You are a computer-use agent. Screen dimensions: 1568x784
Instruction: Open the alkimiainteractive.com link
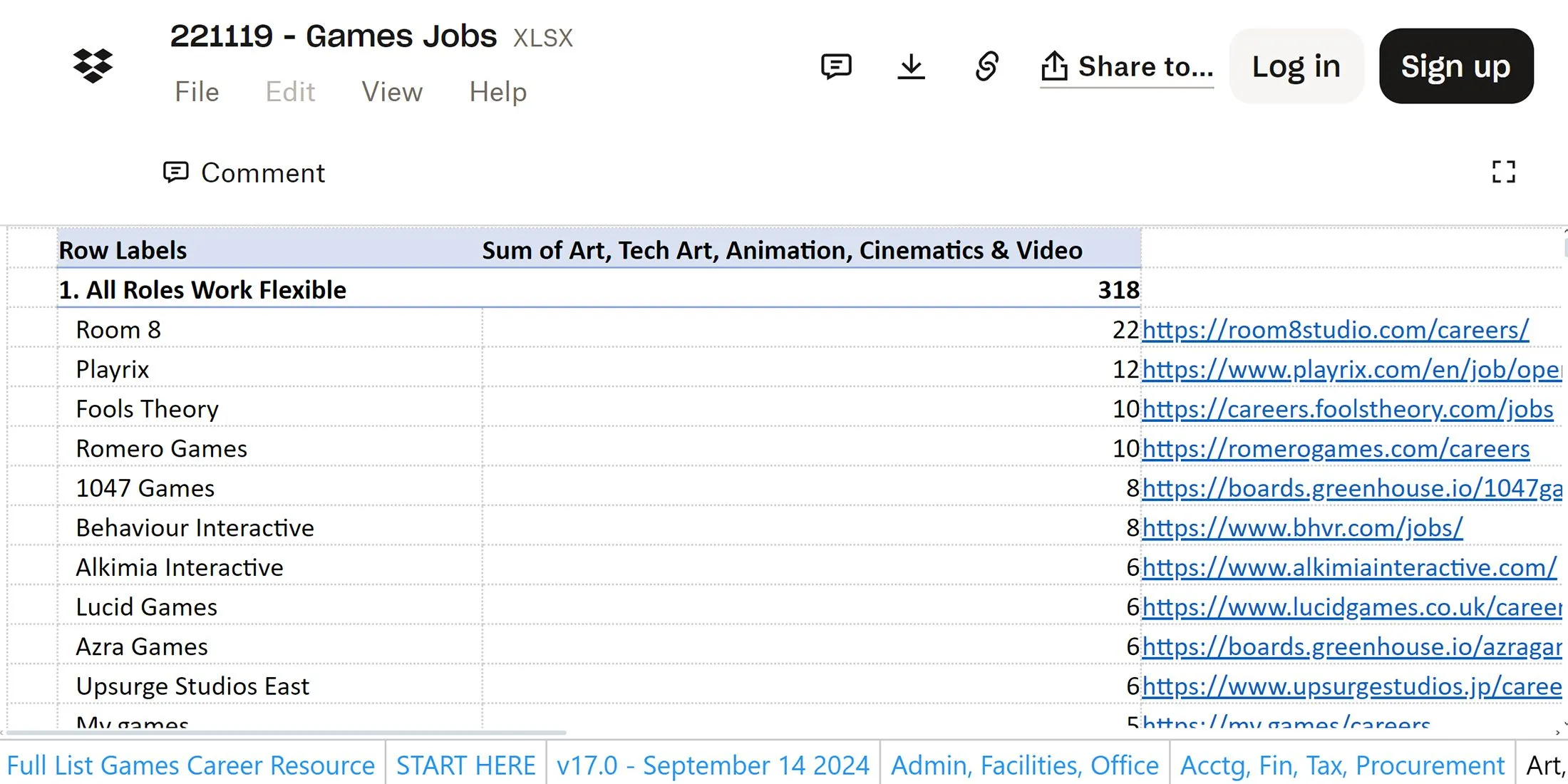(1349, 567)
